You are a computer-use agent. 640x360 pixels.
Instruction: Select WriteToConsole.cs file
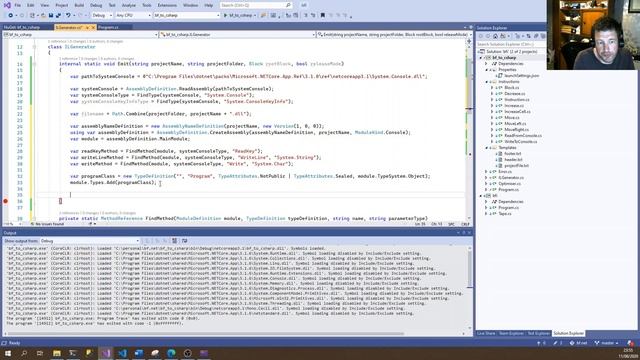tap(520, 141)
